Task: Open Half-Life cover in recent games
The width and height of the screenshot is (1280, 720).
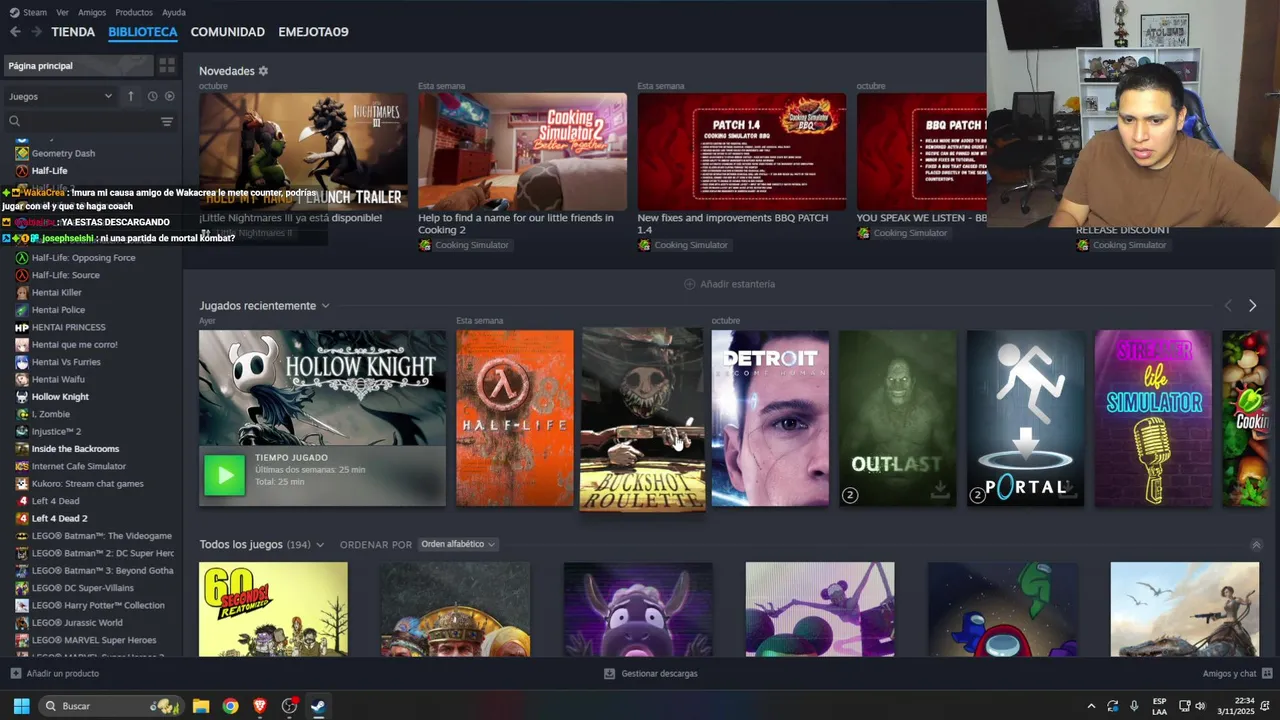Action: coord(515,418)
